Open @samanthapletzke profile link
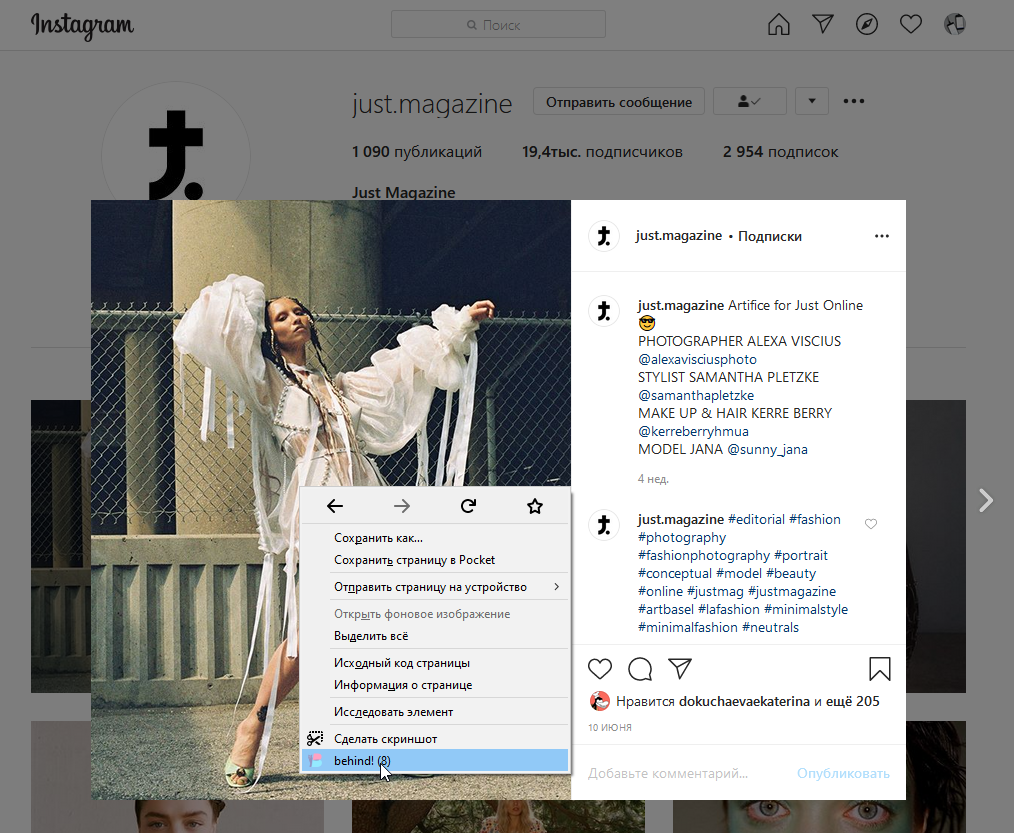The height and width of the screenshot is (833, 1014). pos(696,396)
